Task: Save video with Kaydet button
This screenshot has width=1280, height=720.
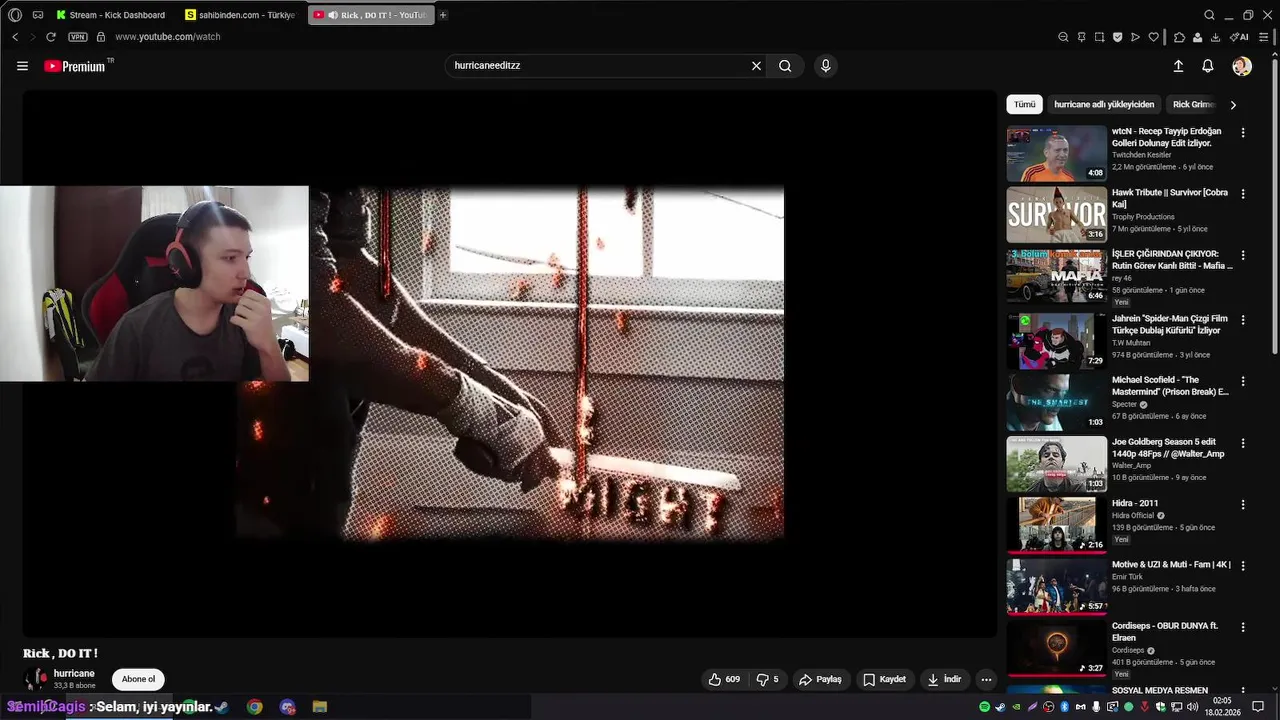Action: [x=884, y=679]
